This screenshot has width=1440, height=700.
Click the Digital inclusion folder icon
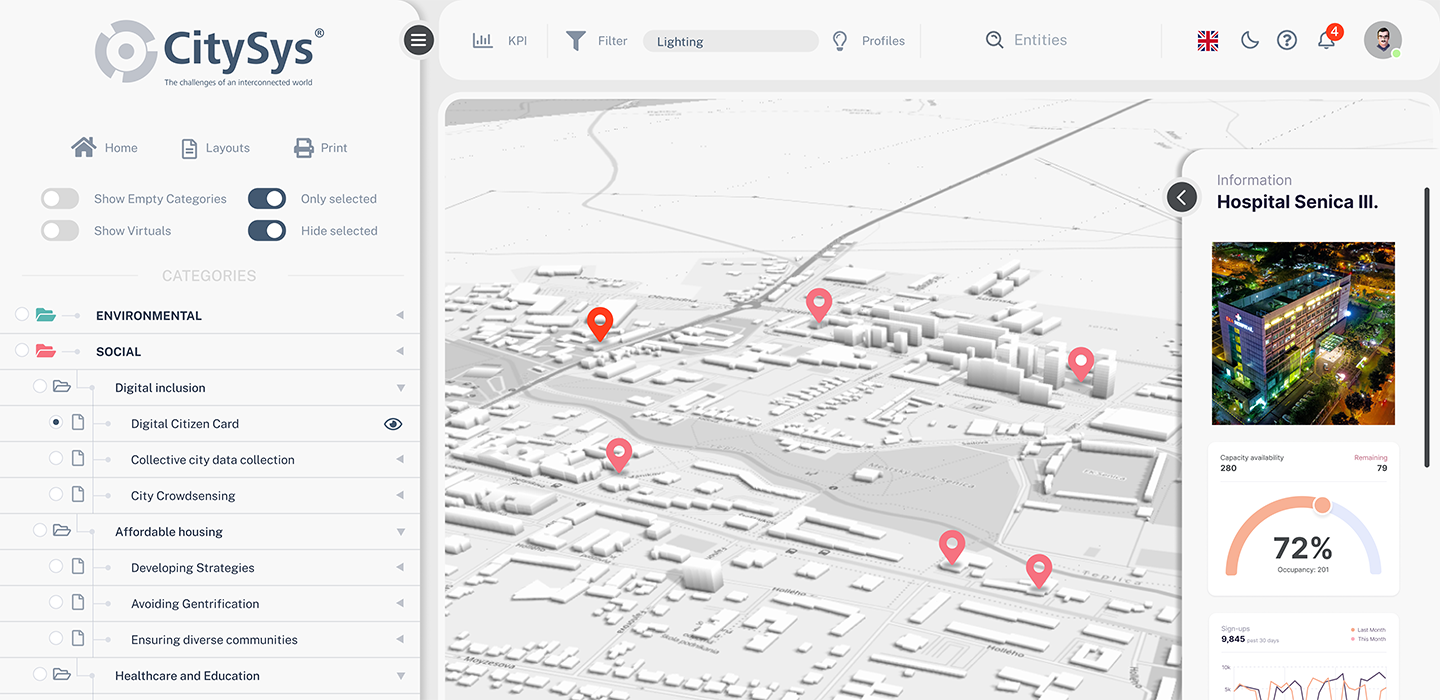(x=62, y=387)
